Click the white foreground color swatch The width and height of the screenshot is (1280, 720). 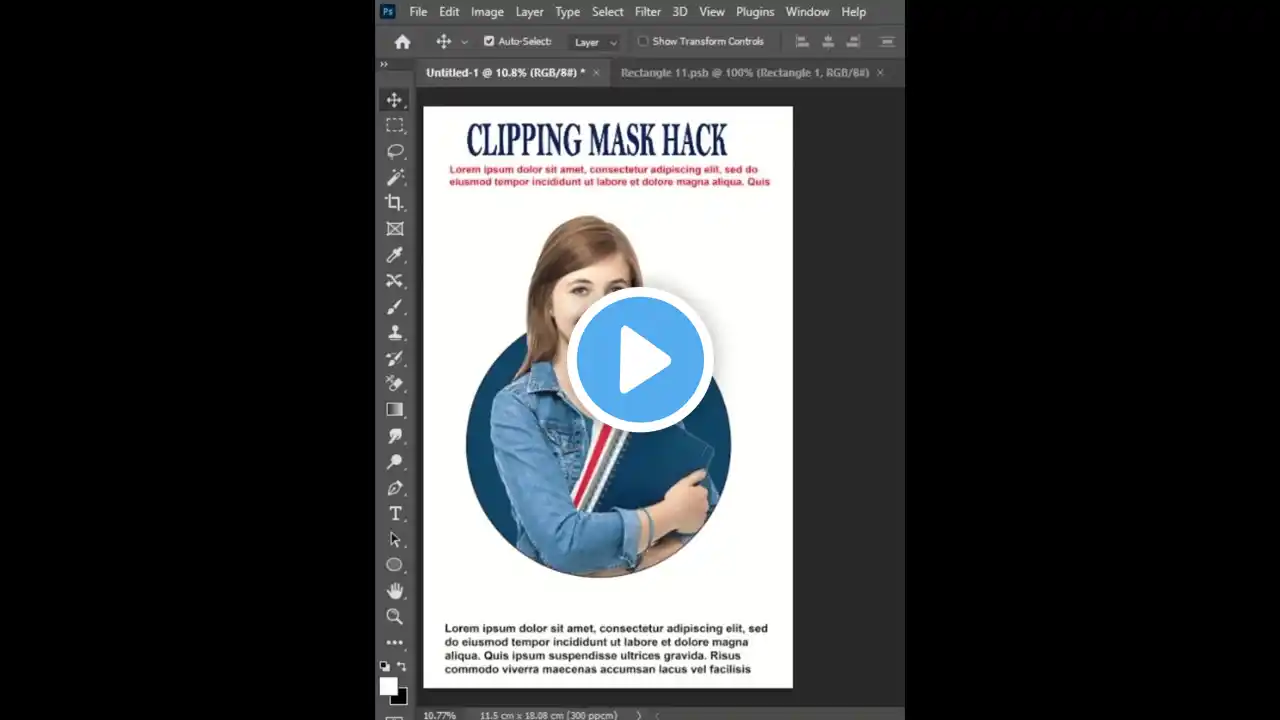388,686
